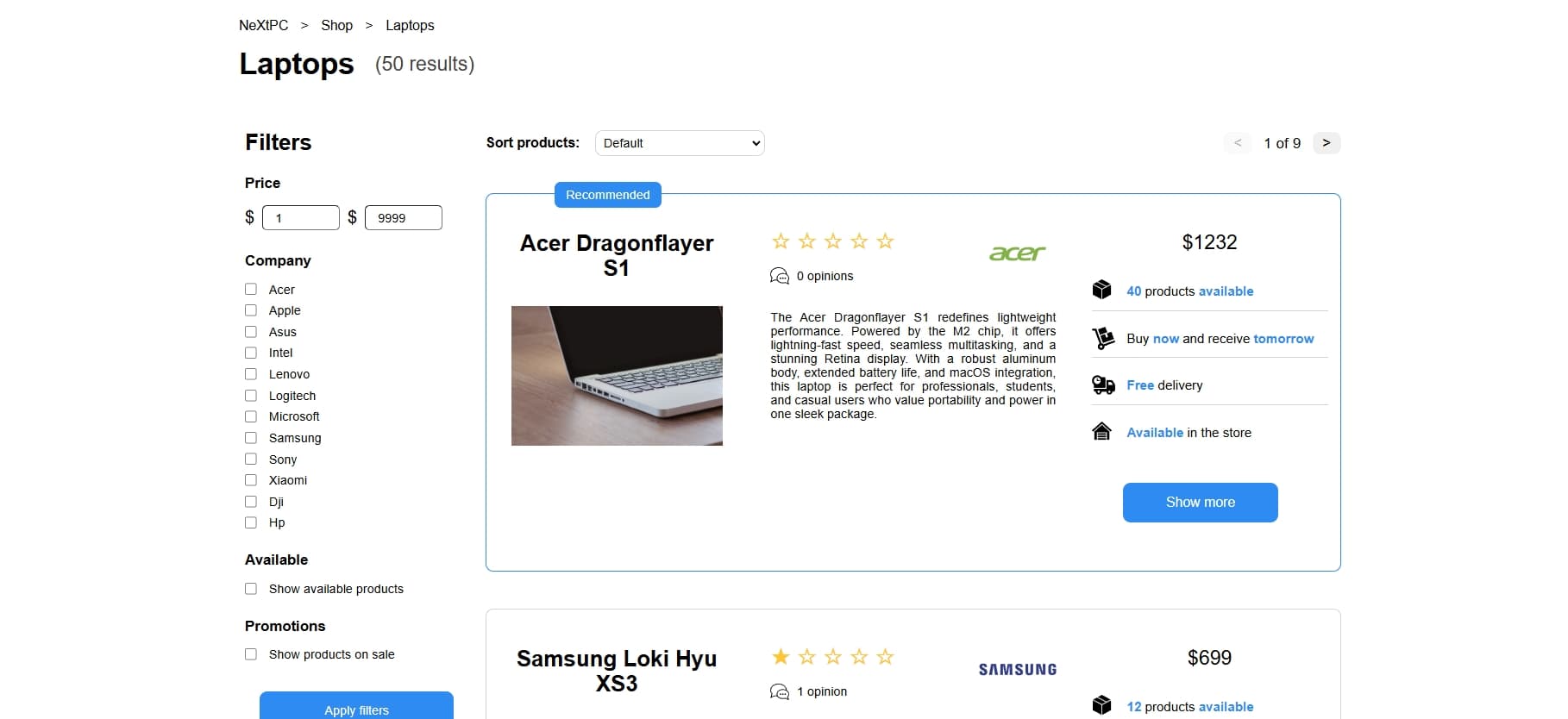The width and height of the screenshot is (1568, 719).
Task: Click the third rating star on Samsung Loki Hyu
Action: pos(833,657)
